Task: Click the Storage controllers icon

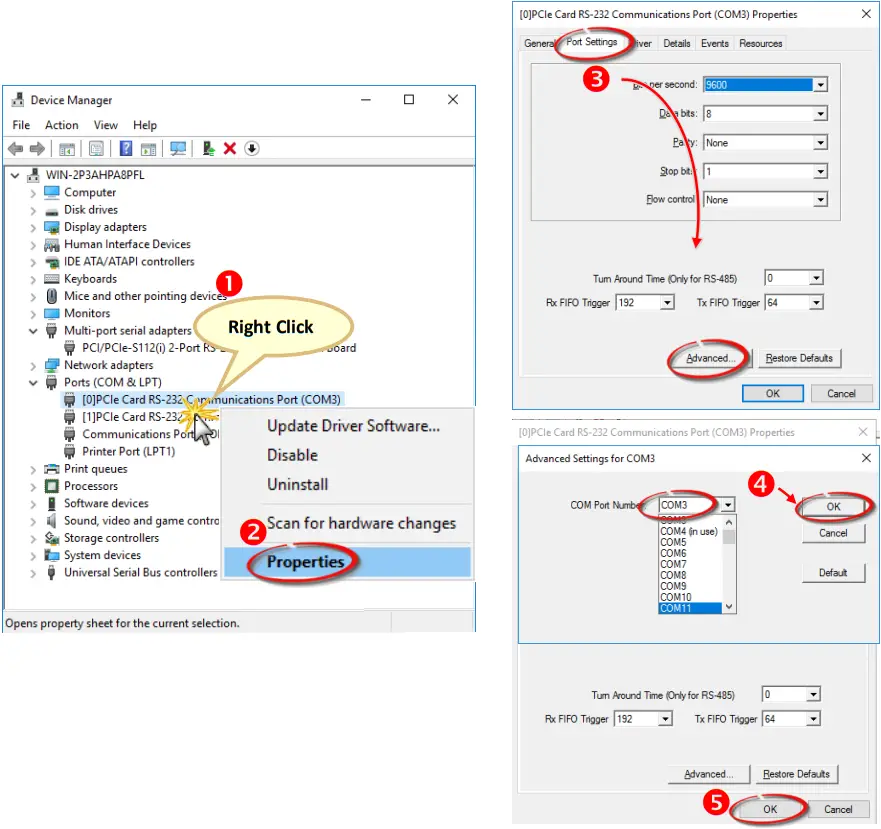Action: point(52,538)
